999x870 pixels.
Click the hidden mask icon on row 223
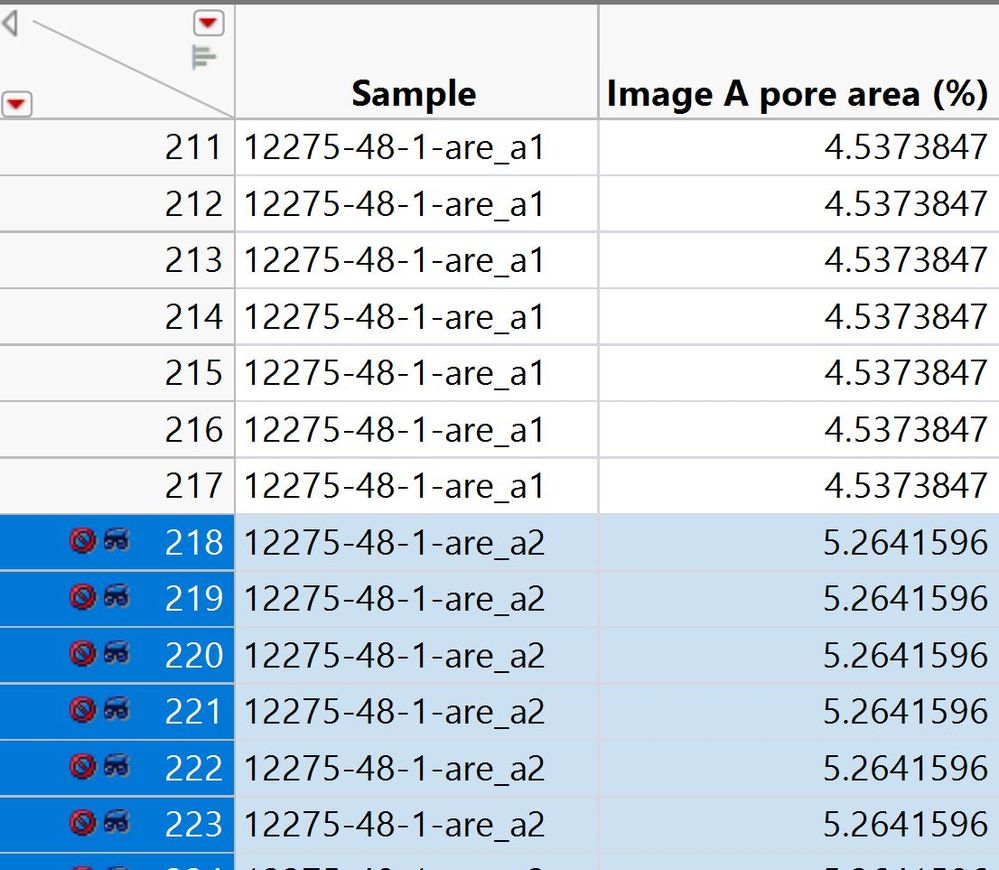[117, 822]
